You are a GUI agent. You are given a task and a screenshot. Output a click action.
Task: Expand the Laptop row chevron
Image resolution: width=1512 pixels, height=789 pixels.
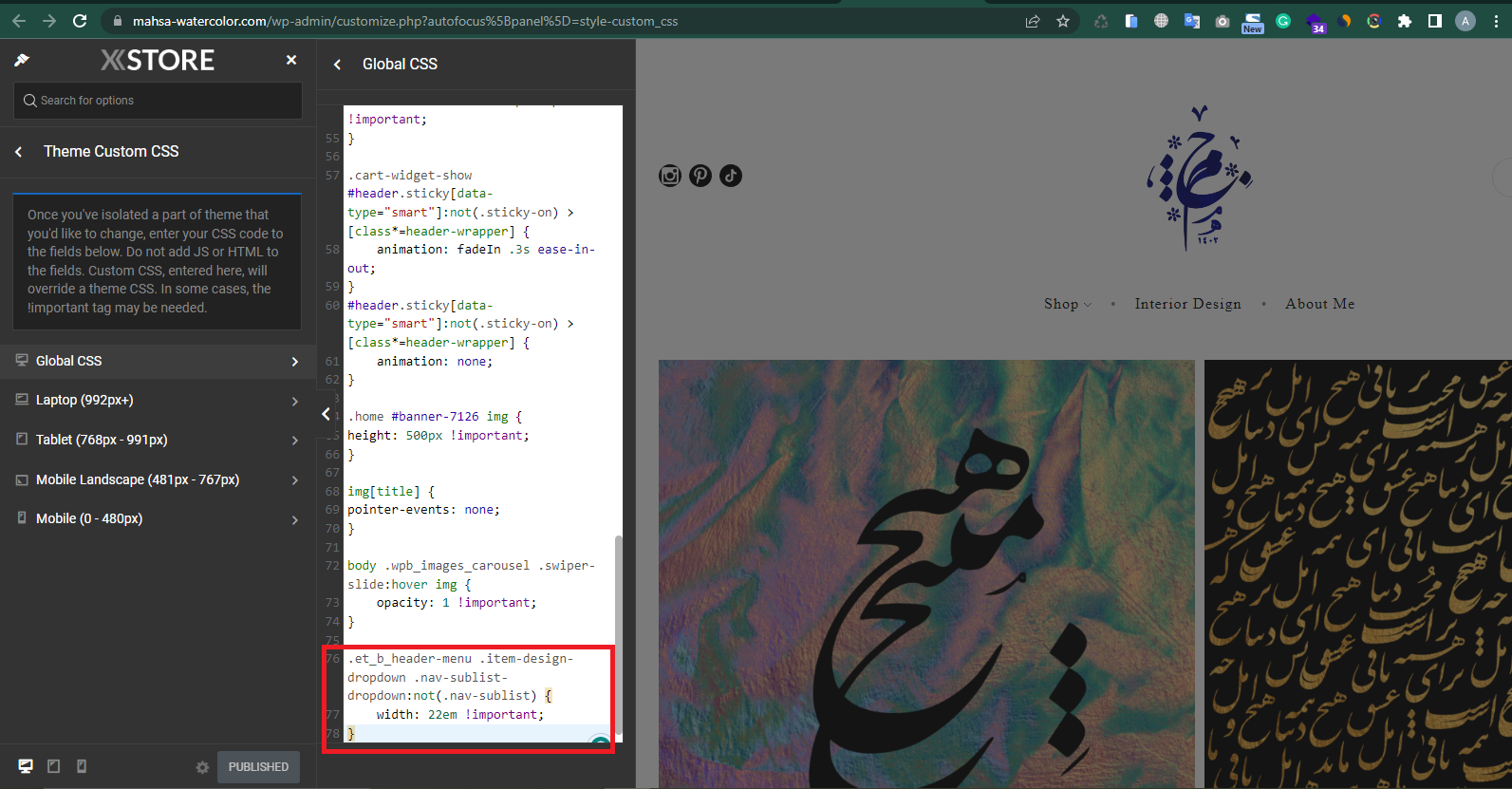[295, 402]
